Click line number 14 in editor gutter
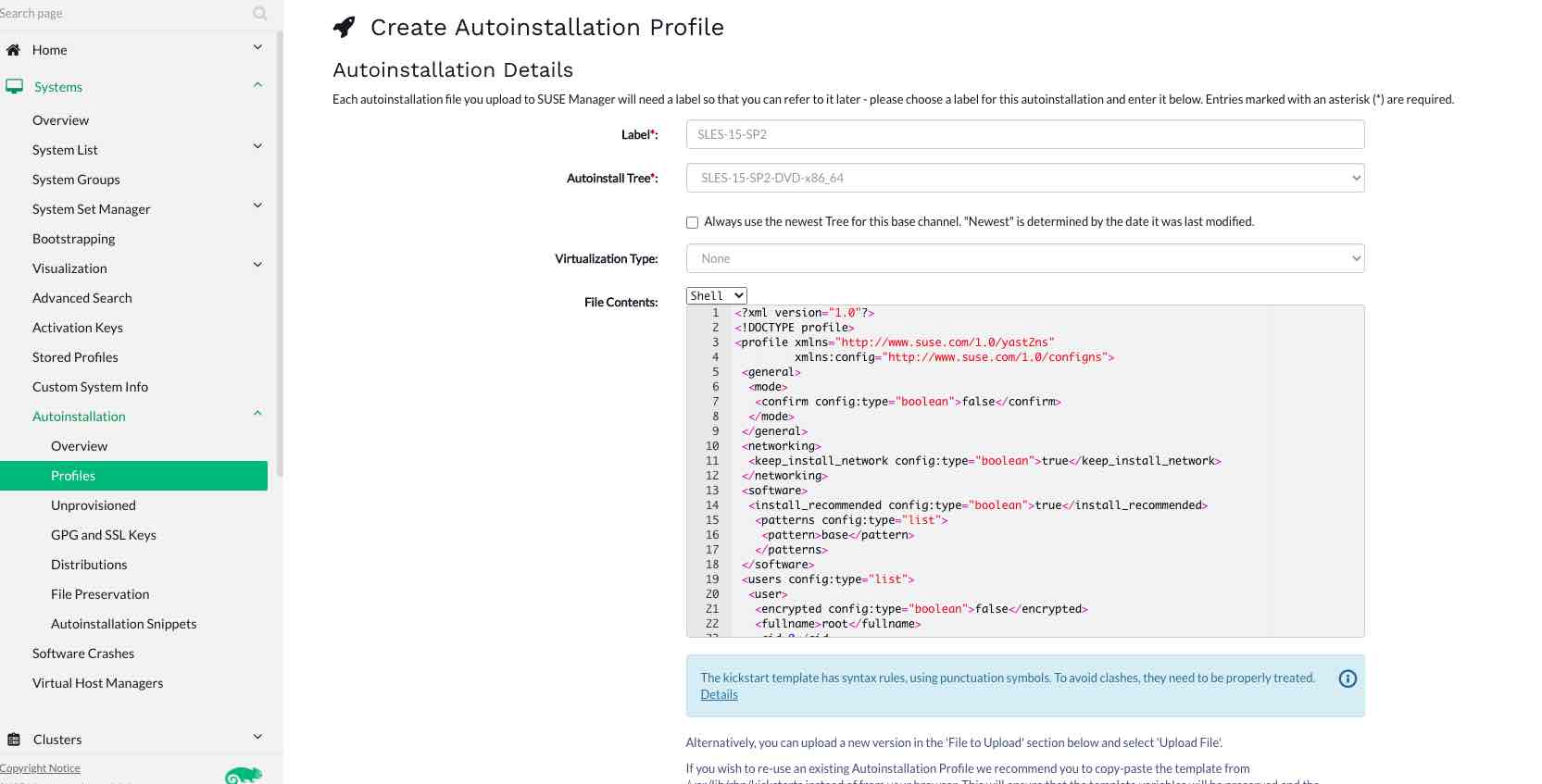The height and width of the screenshot is (784, 1542). point(711,505)
